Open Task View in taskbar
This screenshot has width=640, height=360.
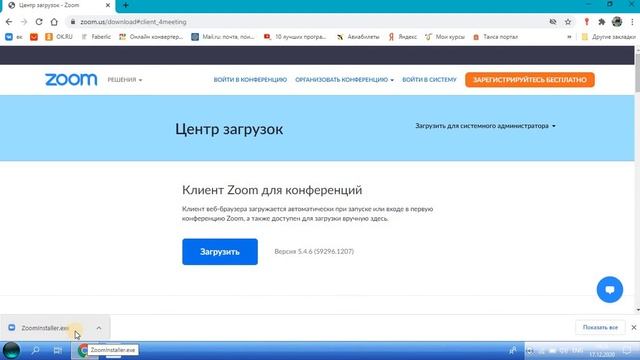(58, 350)
